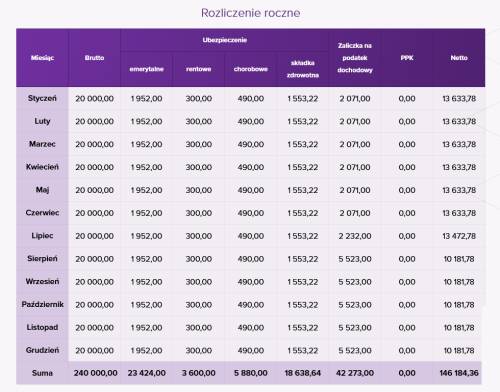Click the 'Maj' row label
This screenshot has height=392, width=500.
click(42, 190)
